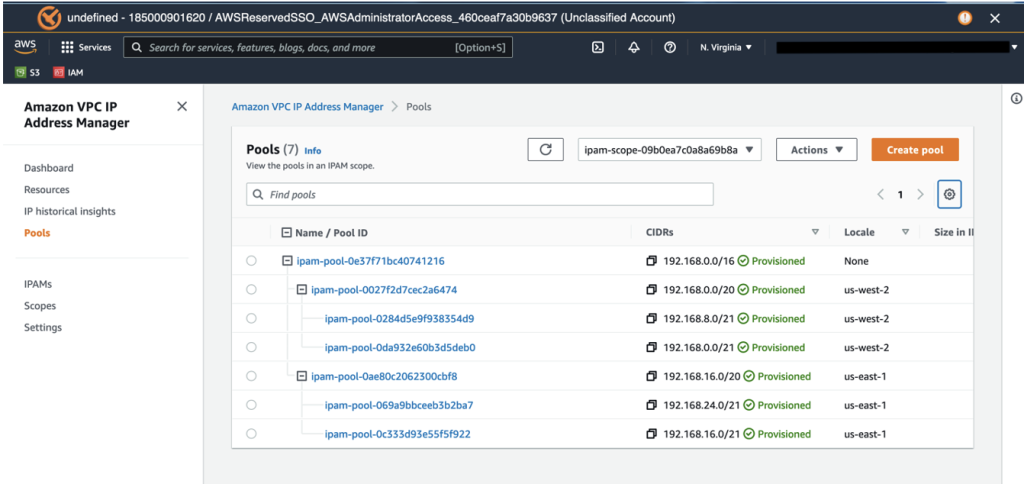Go to previous page of pools
Viewport: 1024px width, 484px height.
click(x=881, y=194)
